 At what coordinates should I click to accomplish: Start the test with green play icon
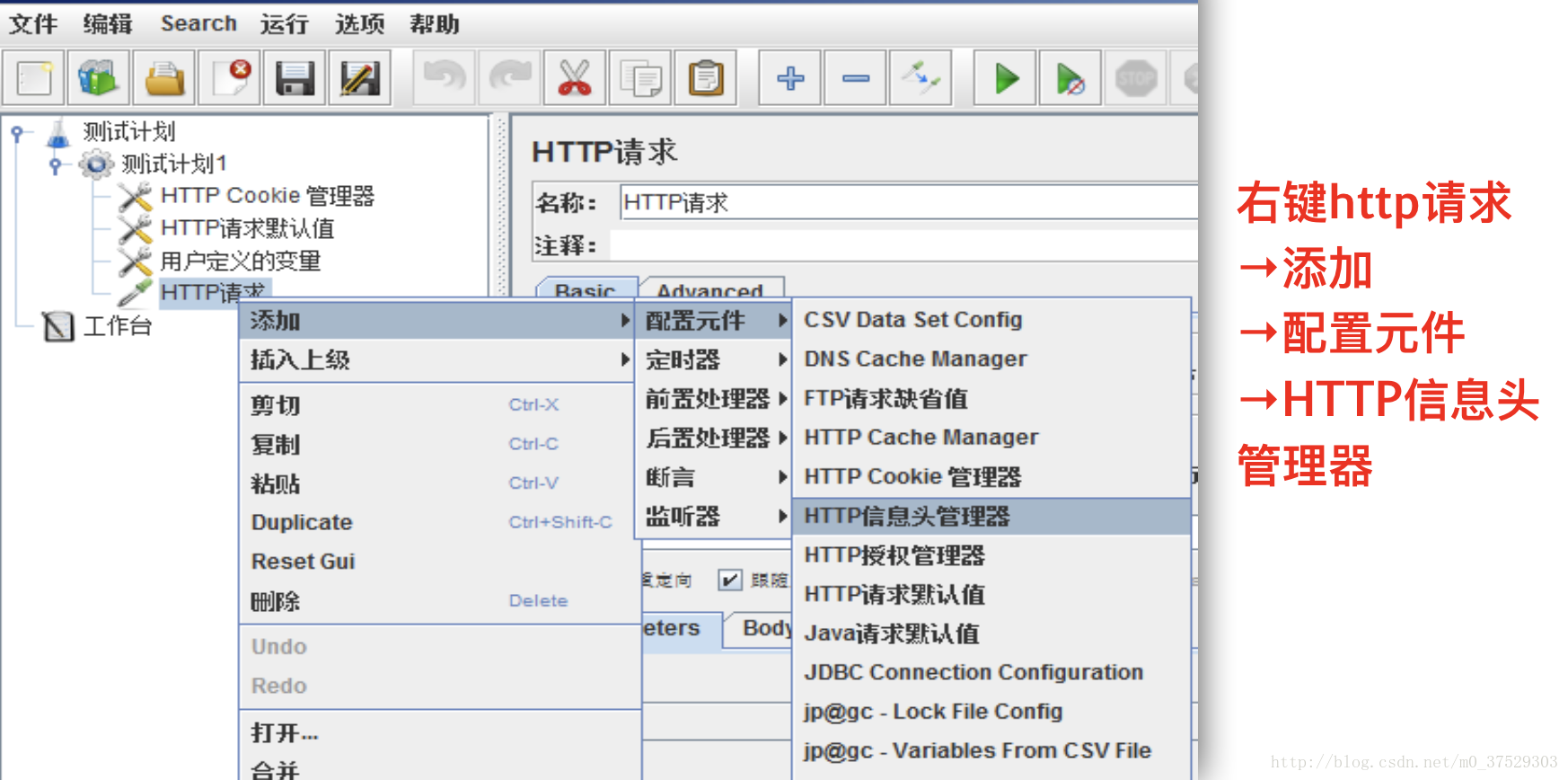pos(1006,78)
